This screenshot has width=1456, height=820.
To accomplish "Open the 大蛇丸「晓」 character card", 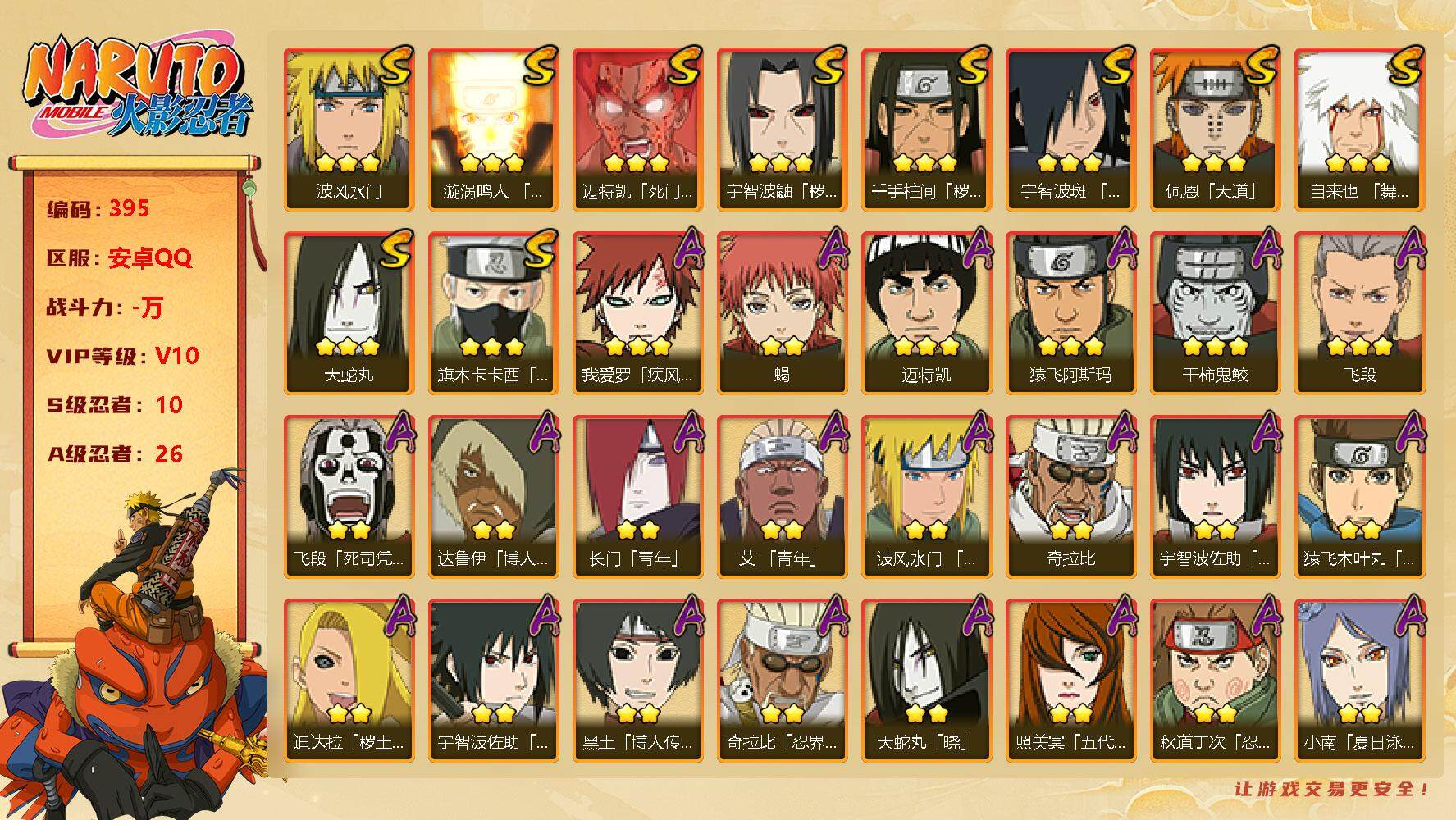I will pos(926,681).
